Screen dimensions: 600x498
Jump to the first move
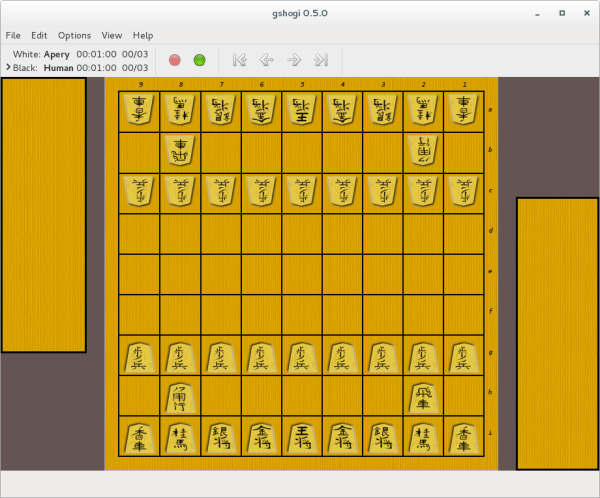(x=240, y=60)
